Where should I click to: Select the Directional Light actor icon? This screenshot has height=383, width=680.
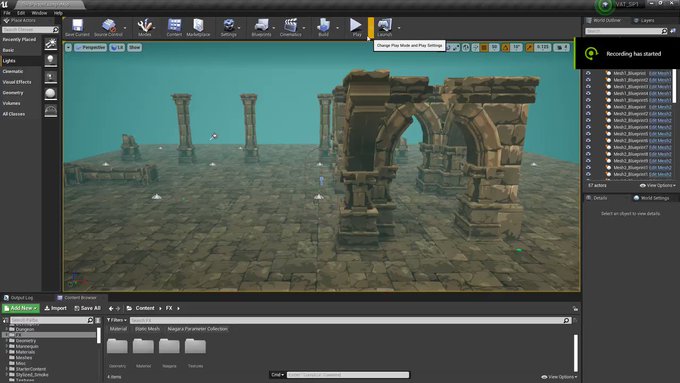(x=51, y=44)
